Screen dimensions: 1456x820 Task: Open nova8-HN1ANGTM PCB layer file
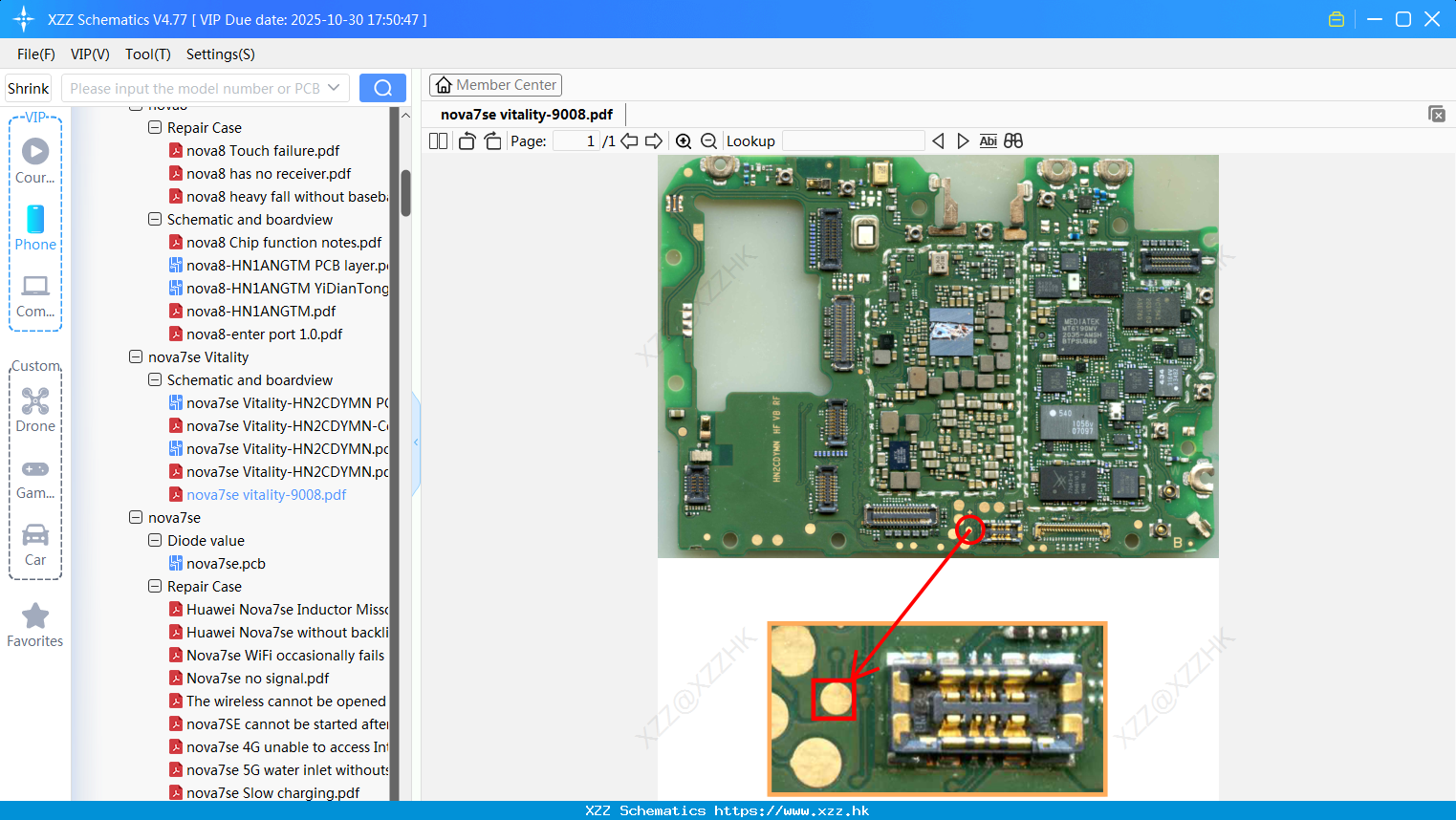point(287,266)
